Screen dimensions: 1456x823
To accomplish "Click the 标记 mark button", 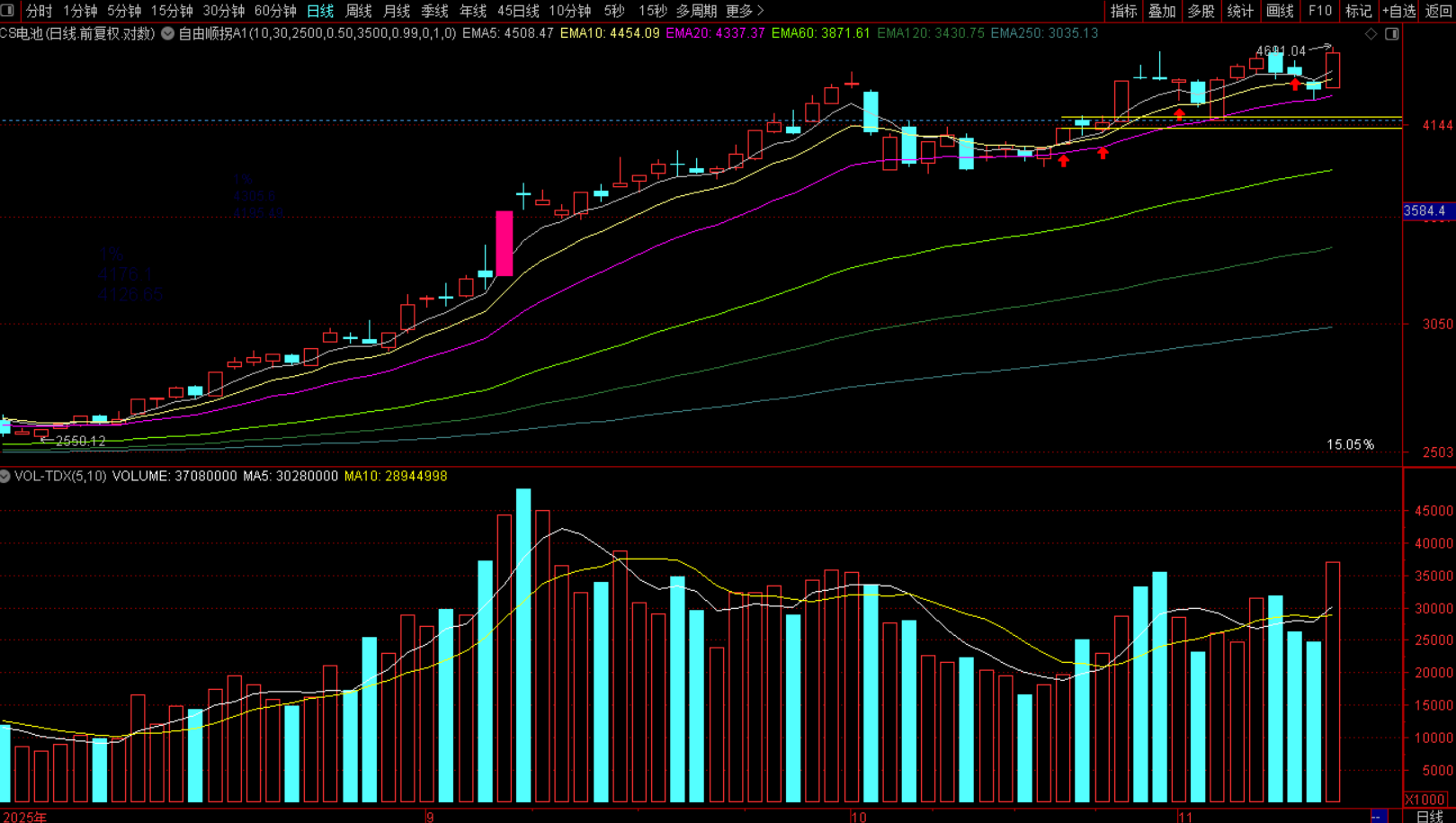I will (x=1358, y=11).
